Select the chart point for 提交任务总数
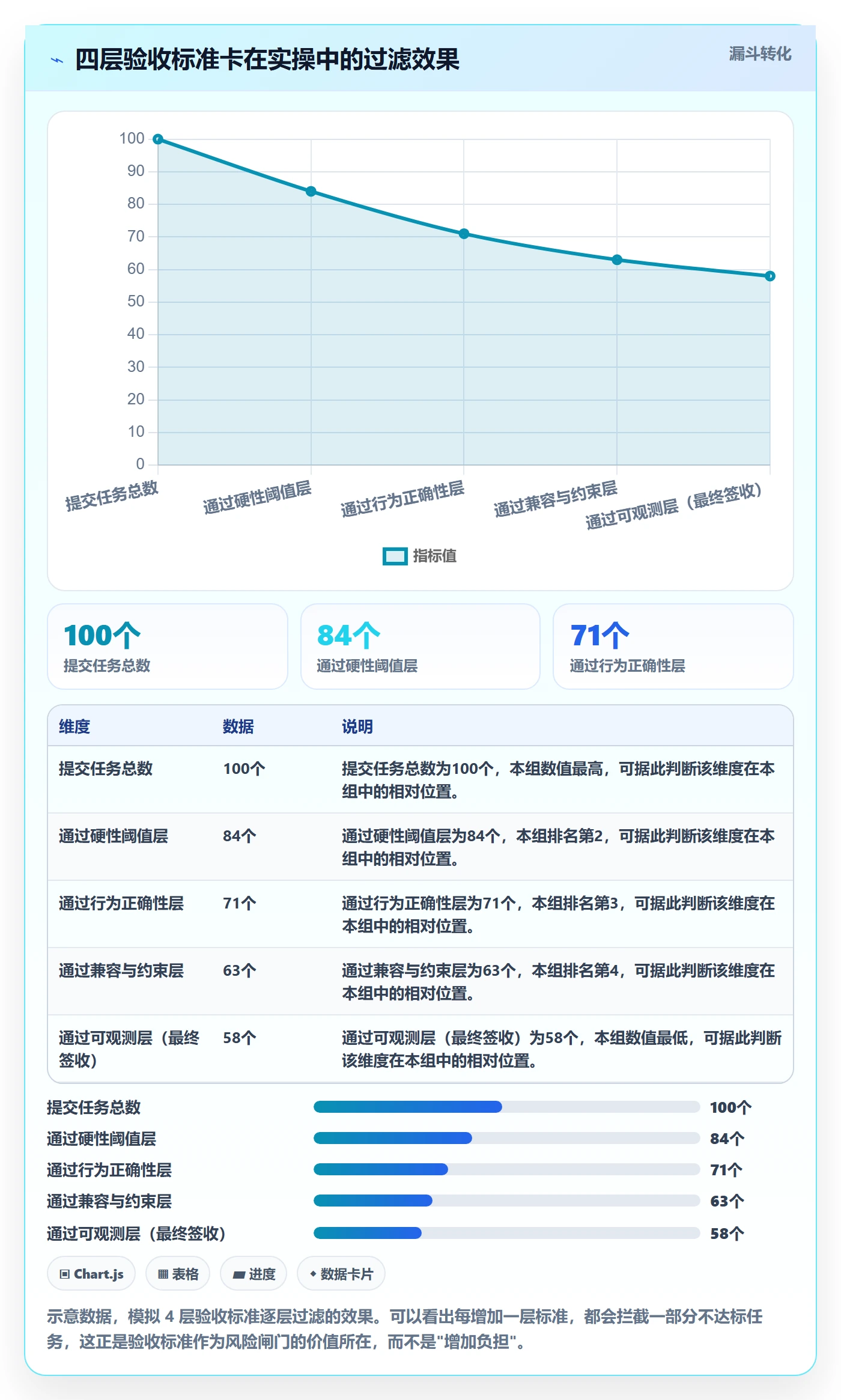Image resolution: width=841 pixels, height=1400 pixels. 158,139
